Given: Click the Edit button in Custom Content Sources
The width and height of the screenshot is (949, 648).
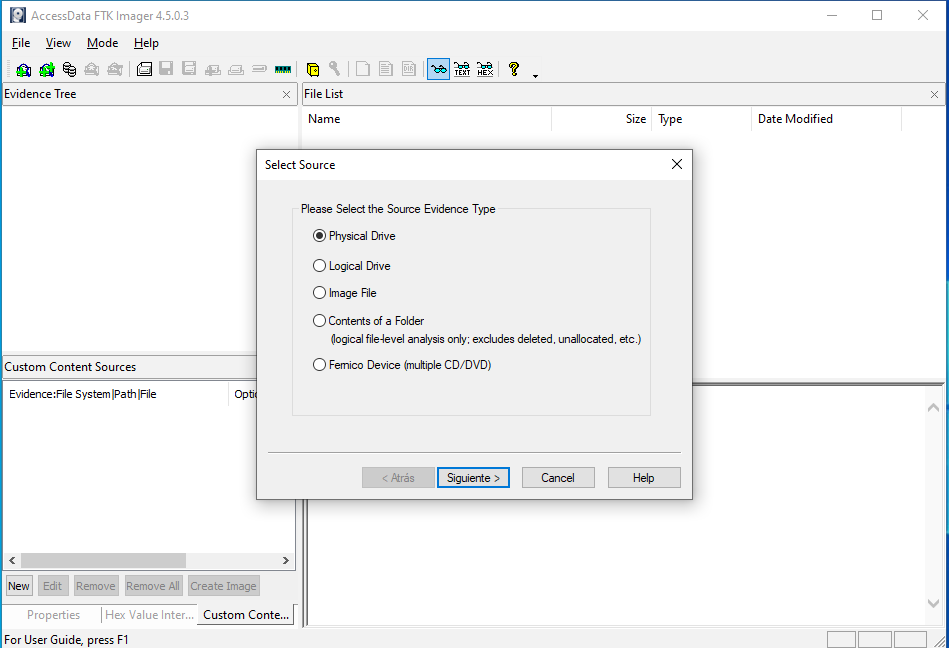Looking at the screenshot, I should tap(53, 586).
